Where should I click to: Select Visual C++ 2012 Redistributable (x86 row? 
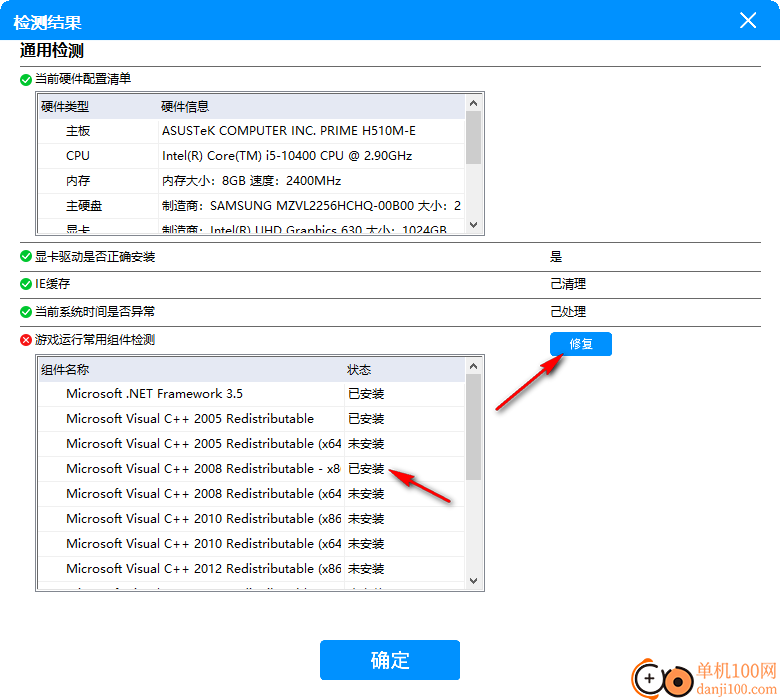pos(252,569)
